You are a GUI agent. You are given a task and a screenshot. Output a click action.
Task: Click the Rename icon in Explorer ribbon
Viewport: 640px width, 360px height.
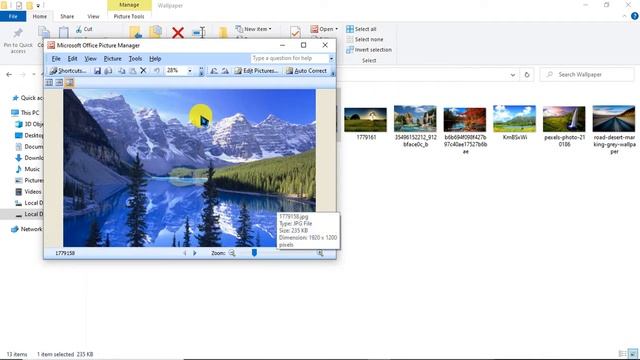(199, 33)
